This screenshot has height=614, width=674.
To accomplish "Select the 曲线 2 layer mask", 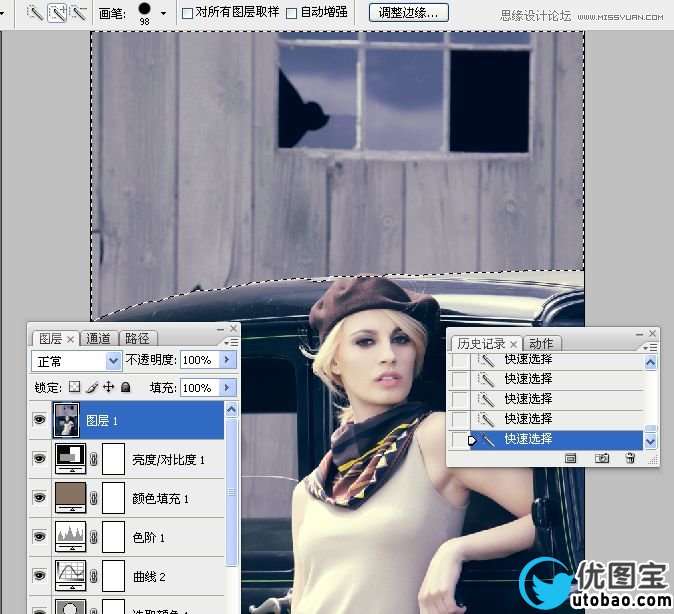I will [x=113, y=576].
